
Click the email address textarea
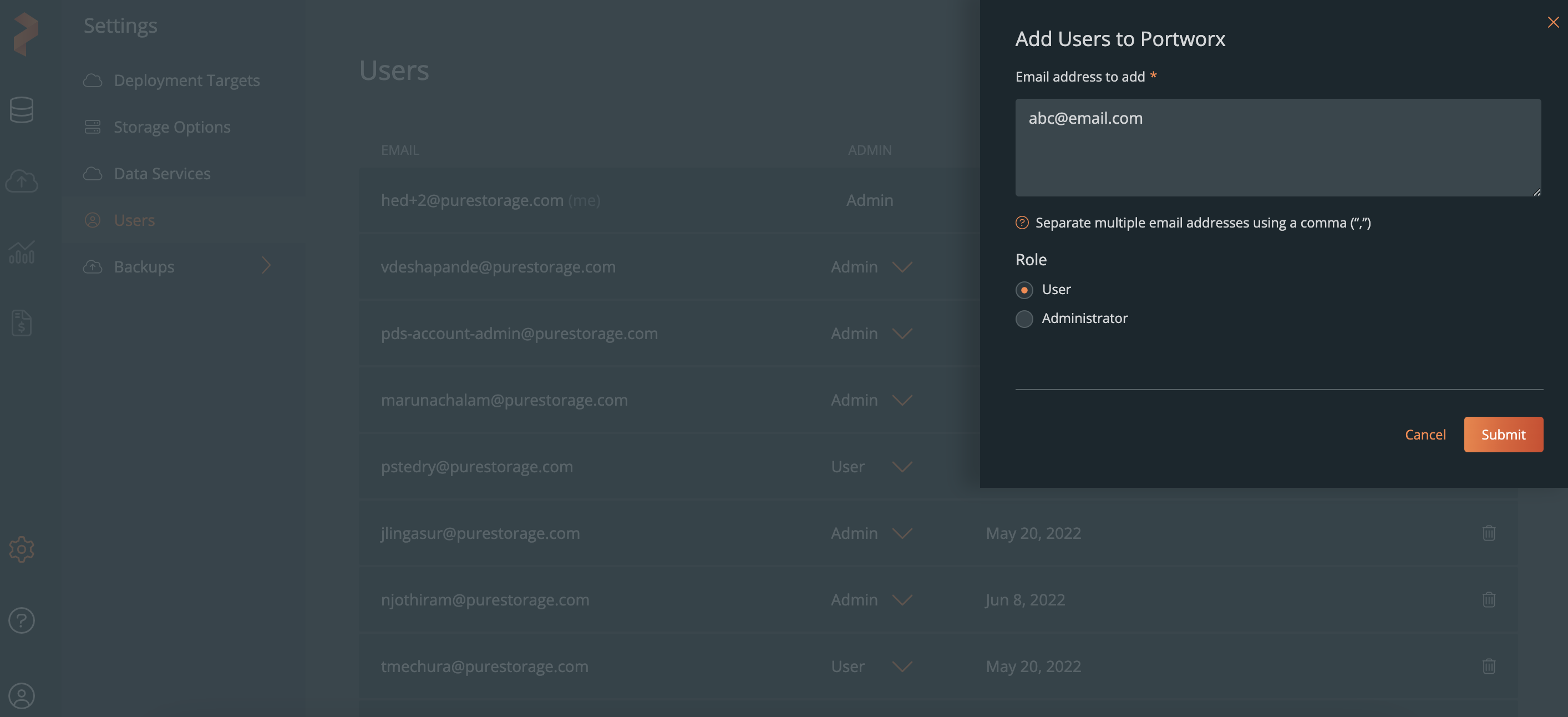(1278, 148)
